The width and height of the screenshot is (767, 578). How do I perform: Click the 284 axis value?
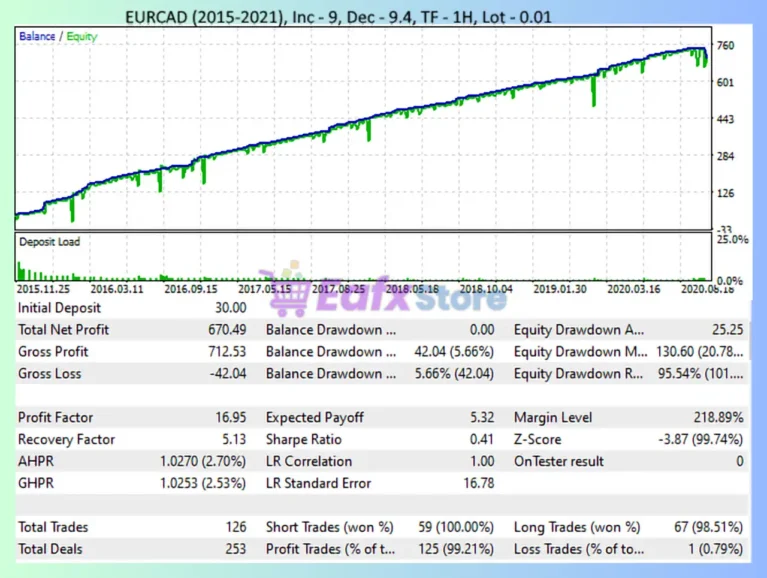[x=725, y=156]
